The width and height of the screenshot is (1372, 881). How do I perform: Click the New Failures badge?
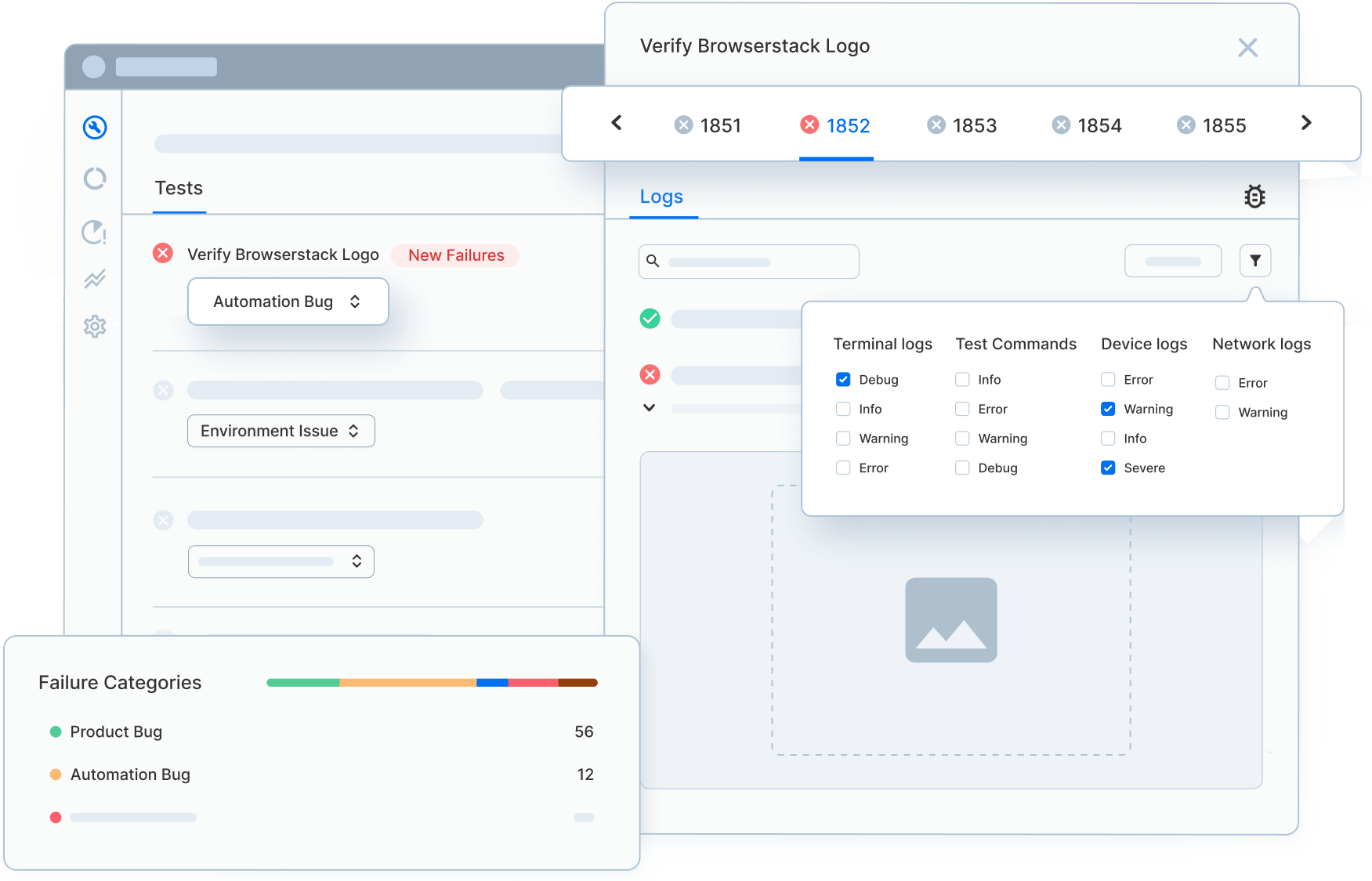[455, 255]
